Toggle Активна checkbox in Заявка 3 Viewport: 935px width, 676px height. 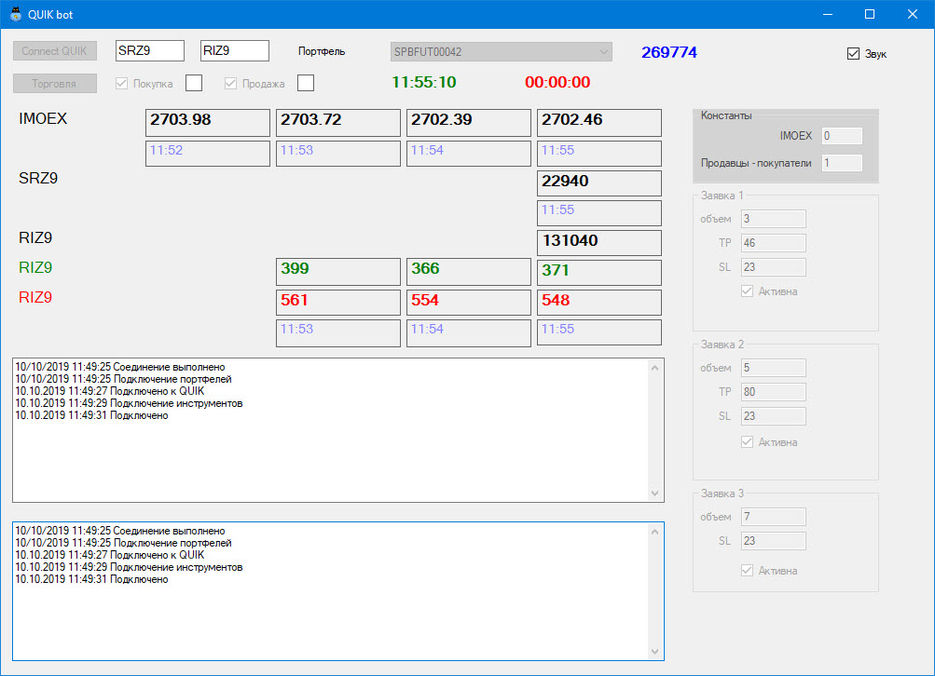tap(747, 570)
